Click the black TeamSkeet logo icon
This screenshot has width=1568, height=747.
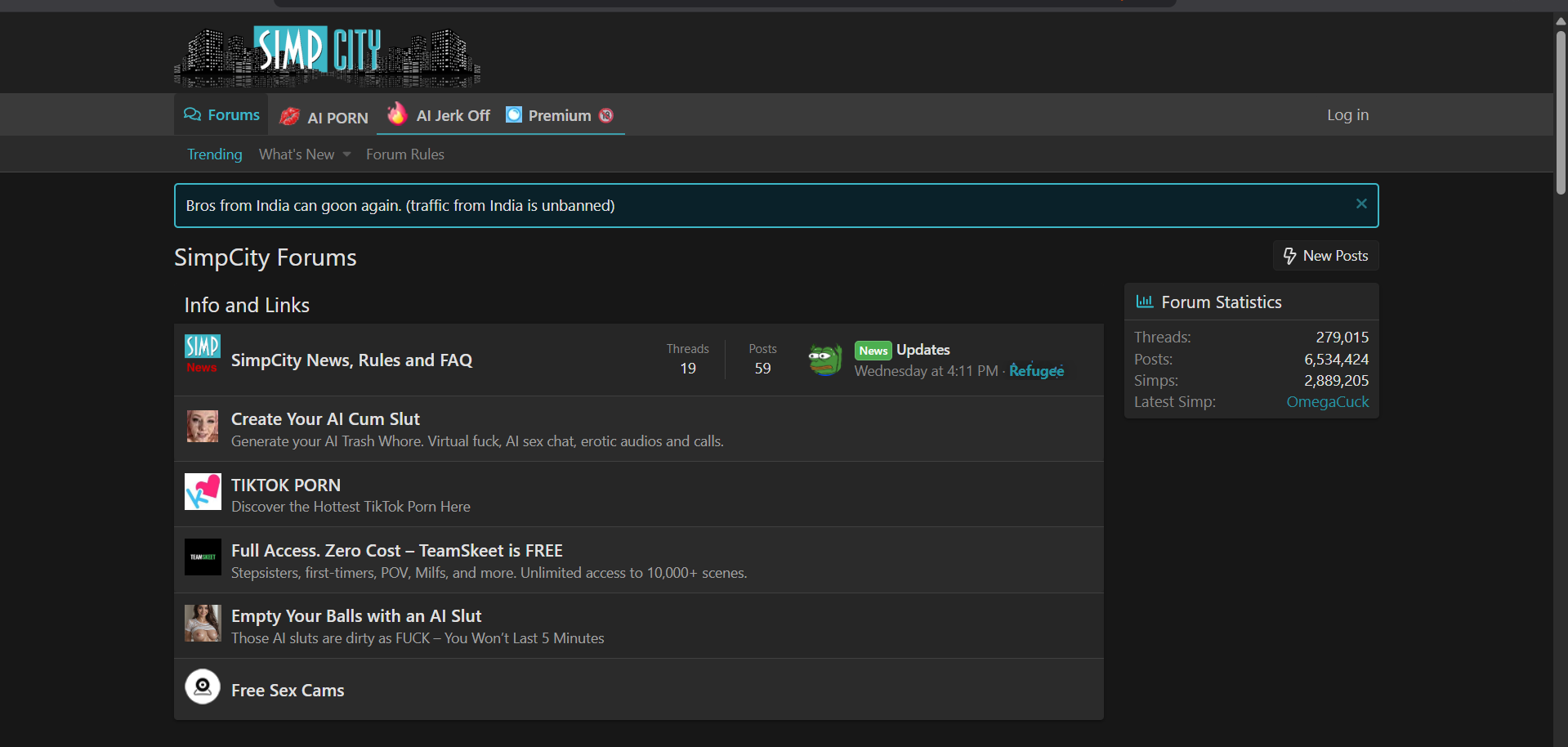click(x=203, y=557)
